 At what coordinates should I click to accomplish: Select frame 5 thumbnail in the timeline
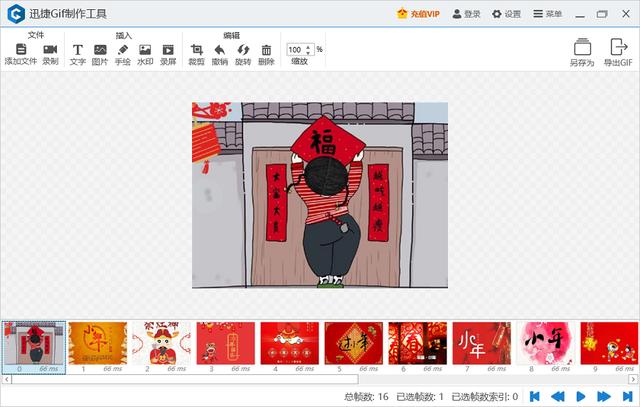(x=354, y=343)
